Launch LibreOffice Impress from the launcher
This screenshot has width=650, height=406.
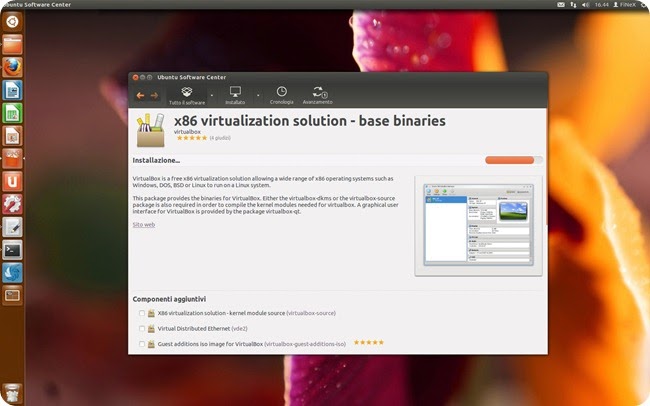pyautogui.click(x=12, y=136)
